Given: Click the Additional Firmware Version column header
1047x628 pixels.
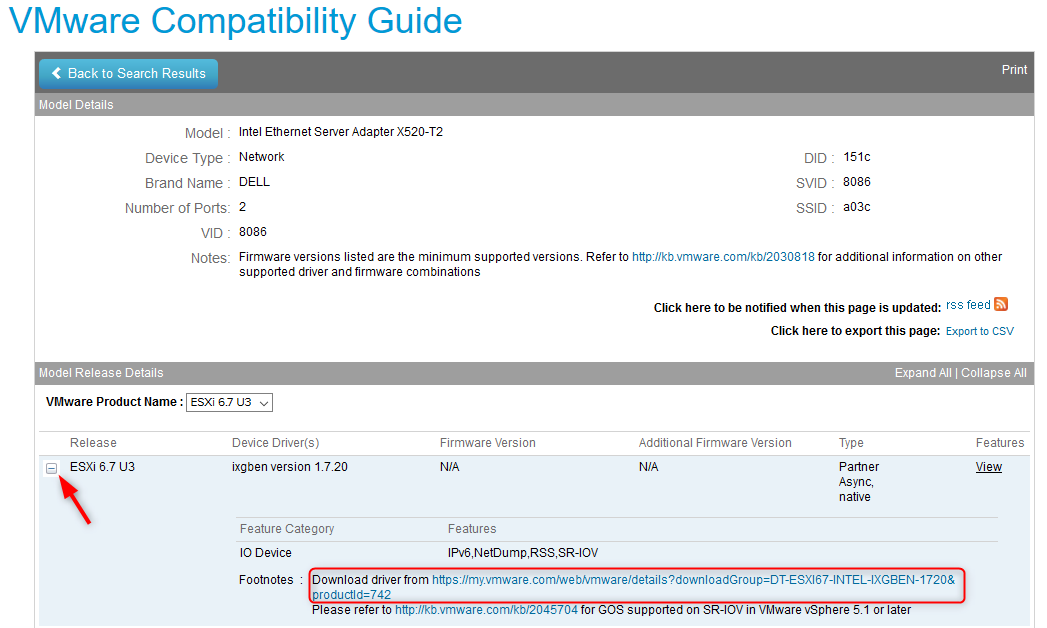Looking at the screenshot, I should pyautogui.click(x=715, y=443).
